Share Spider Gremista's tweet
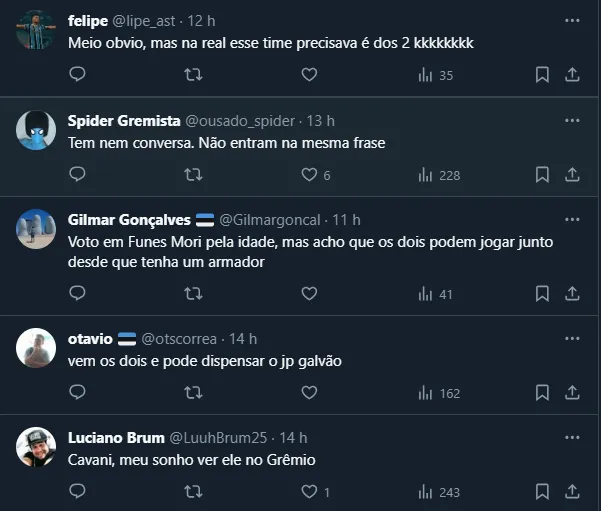 coord(572,175)
